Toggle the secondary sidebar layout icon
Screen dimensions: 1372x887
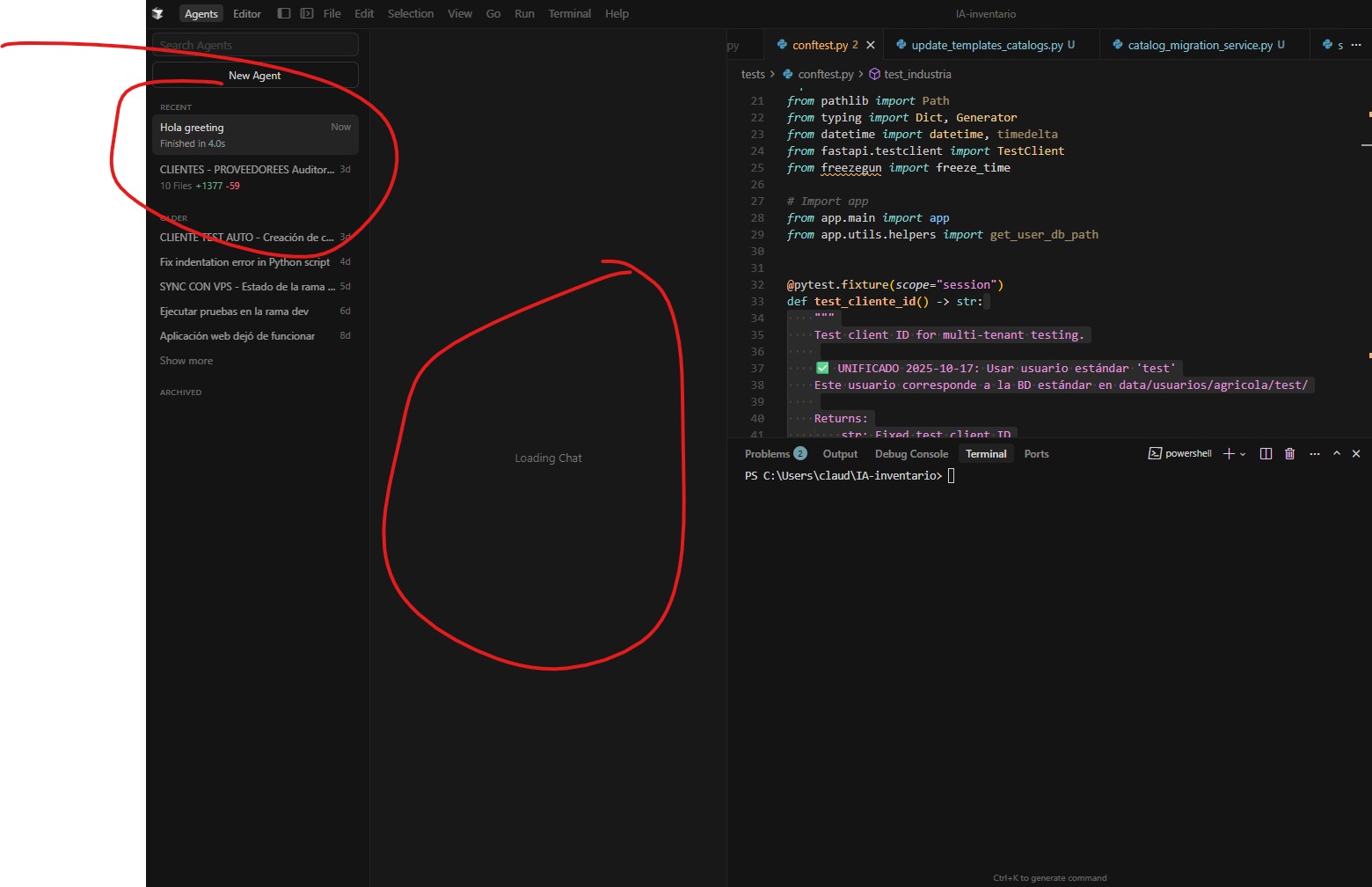pos(307,13)
